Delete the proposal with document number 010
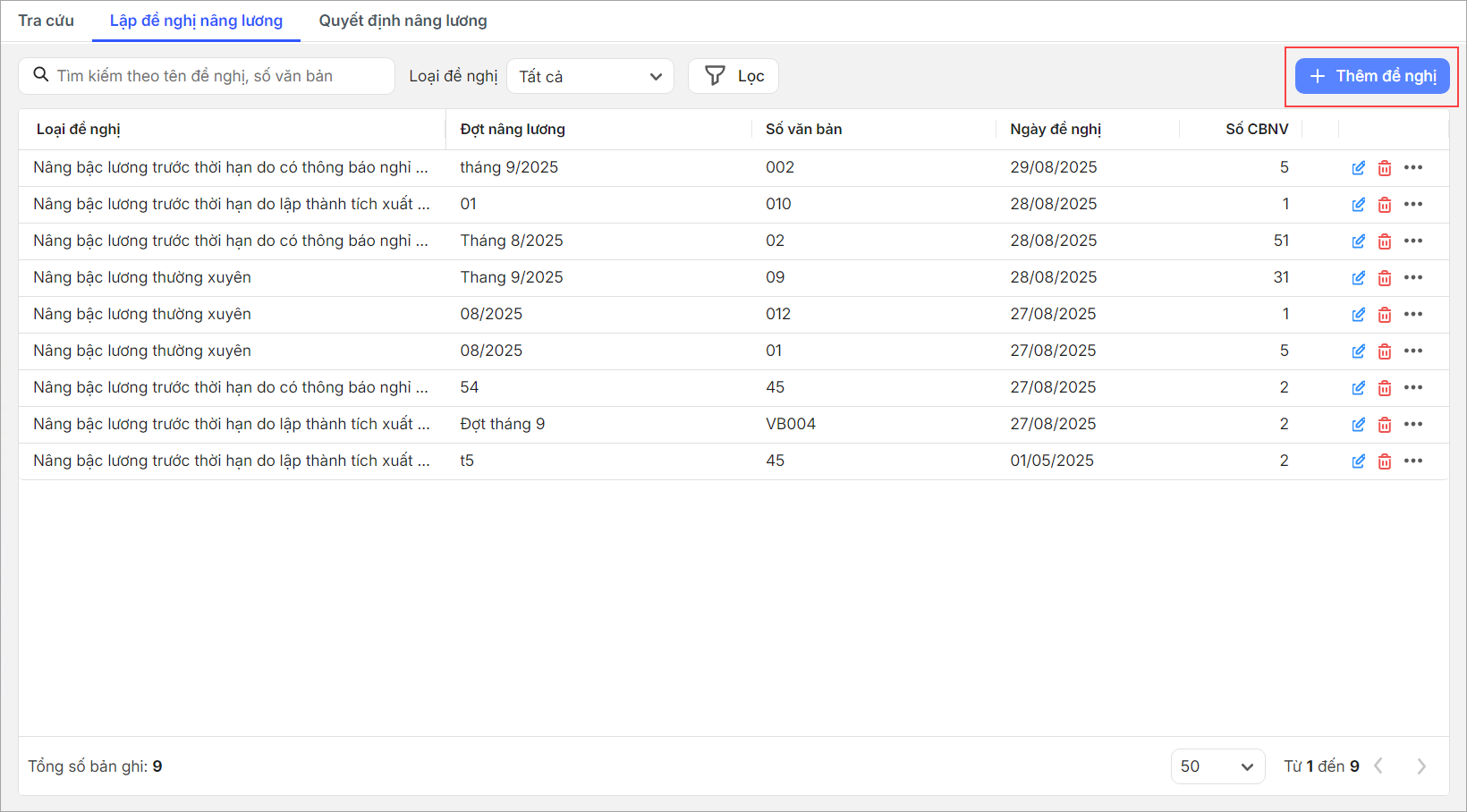Screen dimensions: 1467x812 point(1385,205)
